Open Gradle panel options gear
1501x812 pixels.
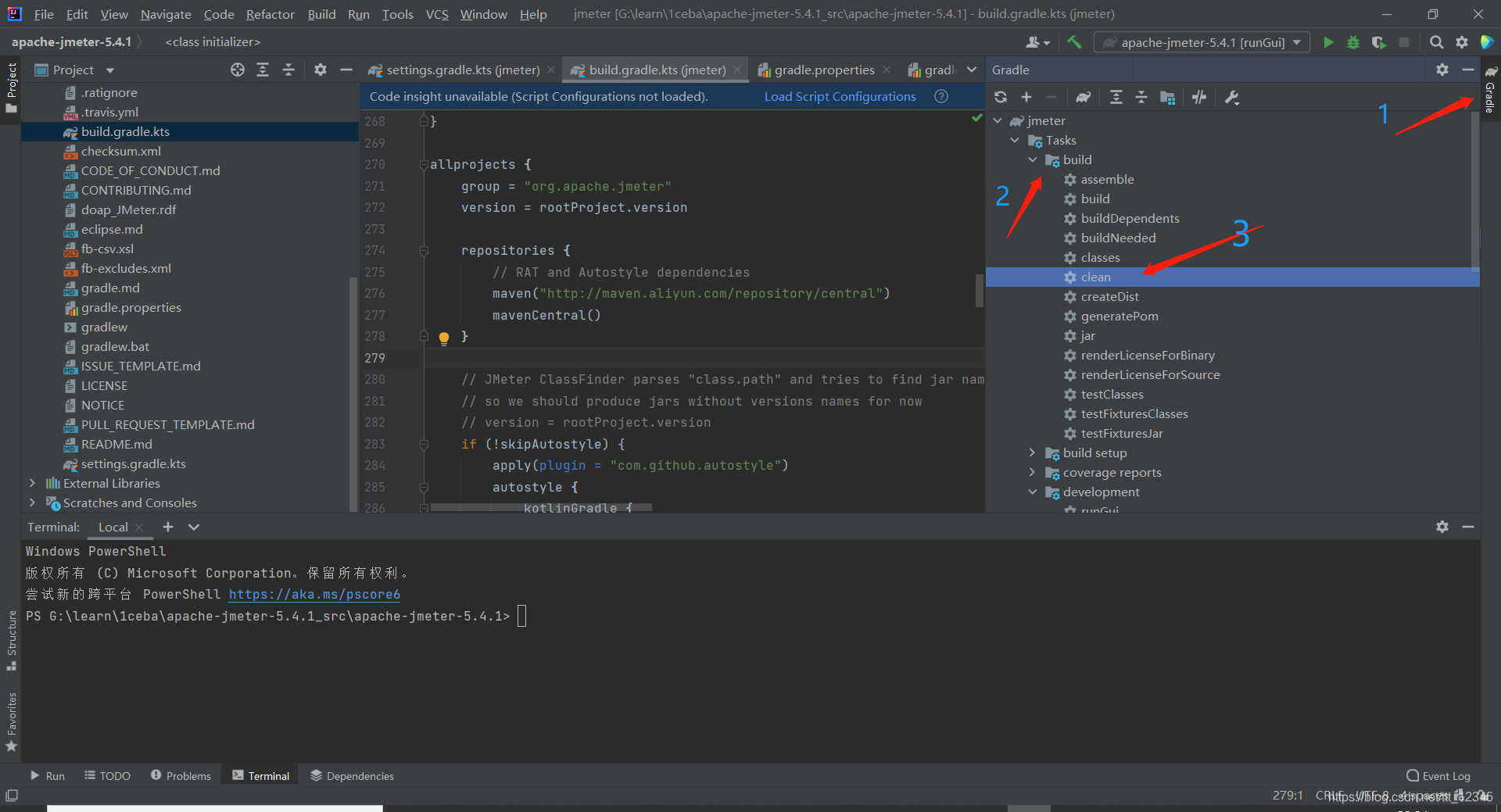coord(1442,70)
